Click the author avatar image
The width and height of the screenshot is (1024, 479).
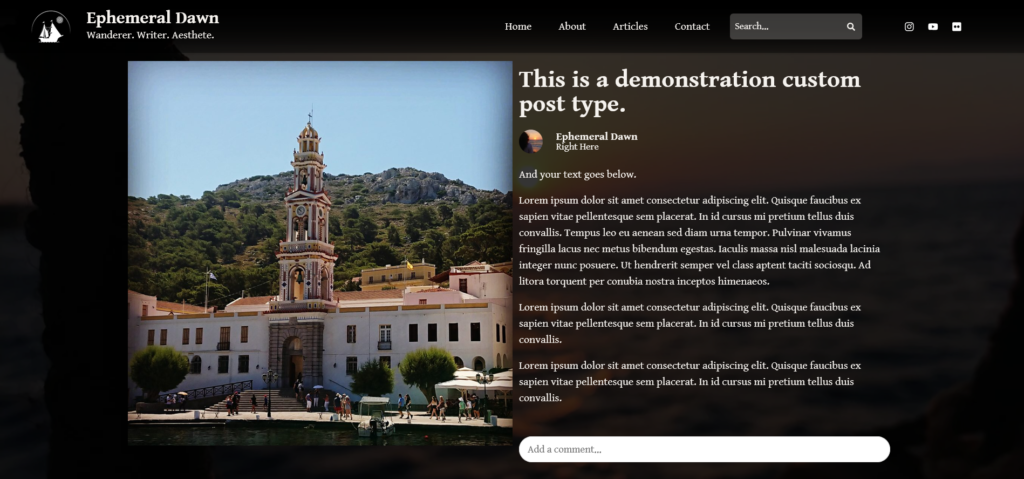coord(531,141)
